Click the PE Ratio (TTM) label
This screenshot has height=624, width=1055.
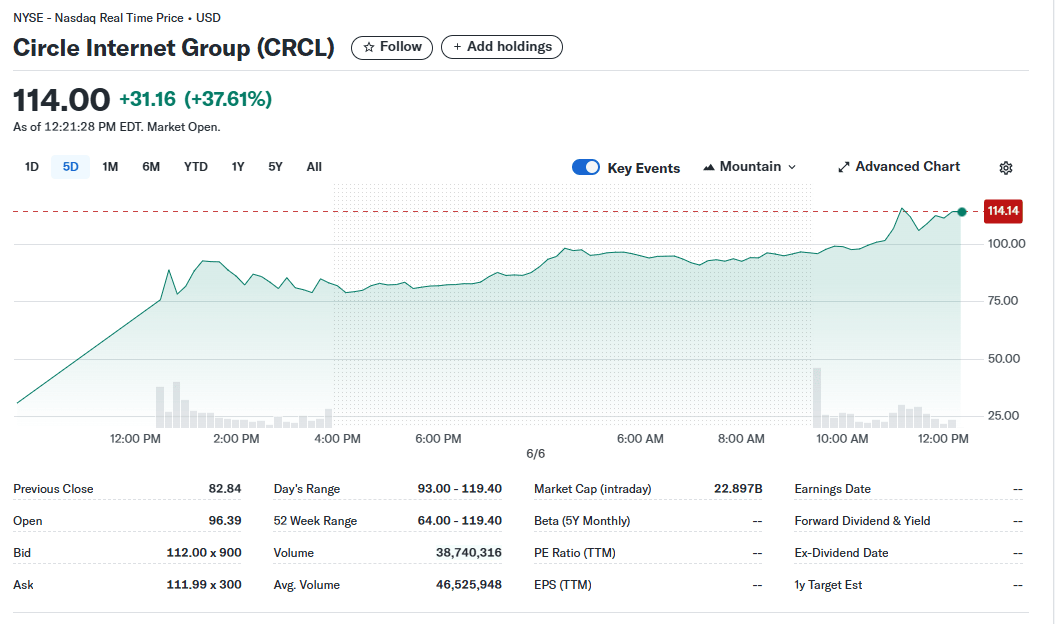[x=575, y=553]
